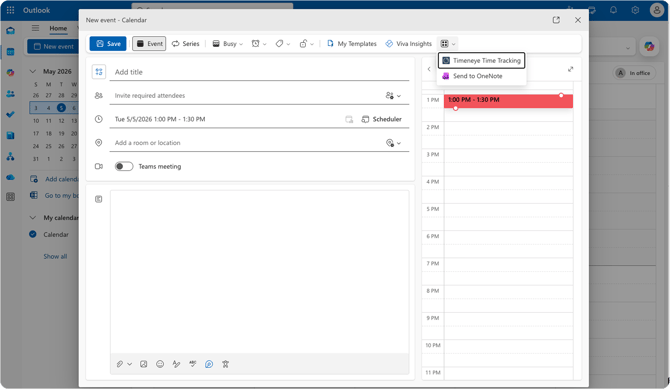
Task: Expand the side calendar view
Action: [x=570, y=69]
